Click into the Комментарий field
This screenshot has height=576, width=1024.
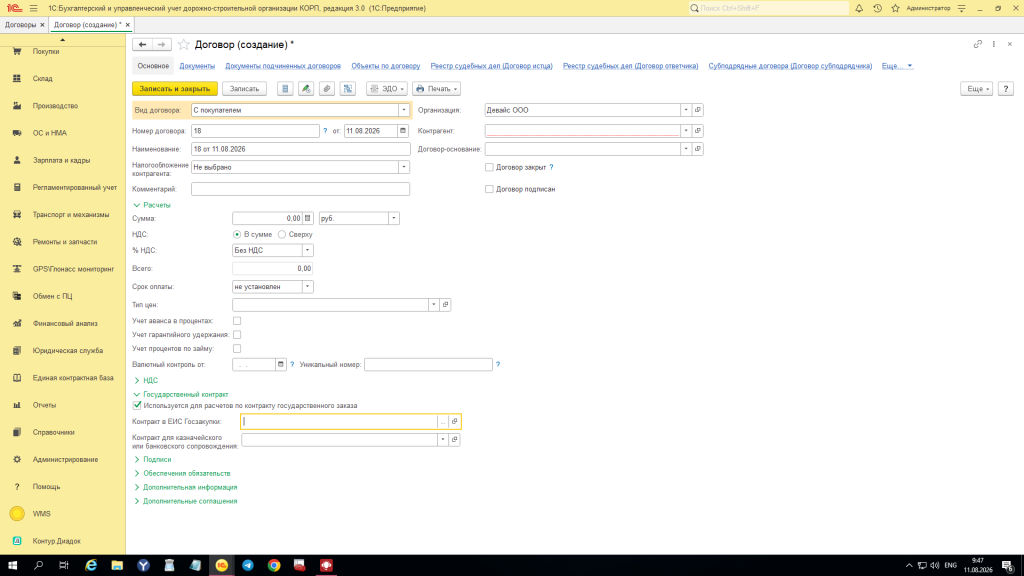[300, 189]
